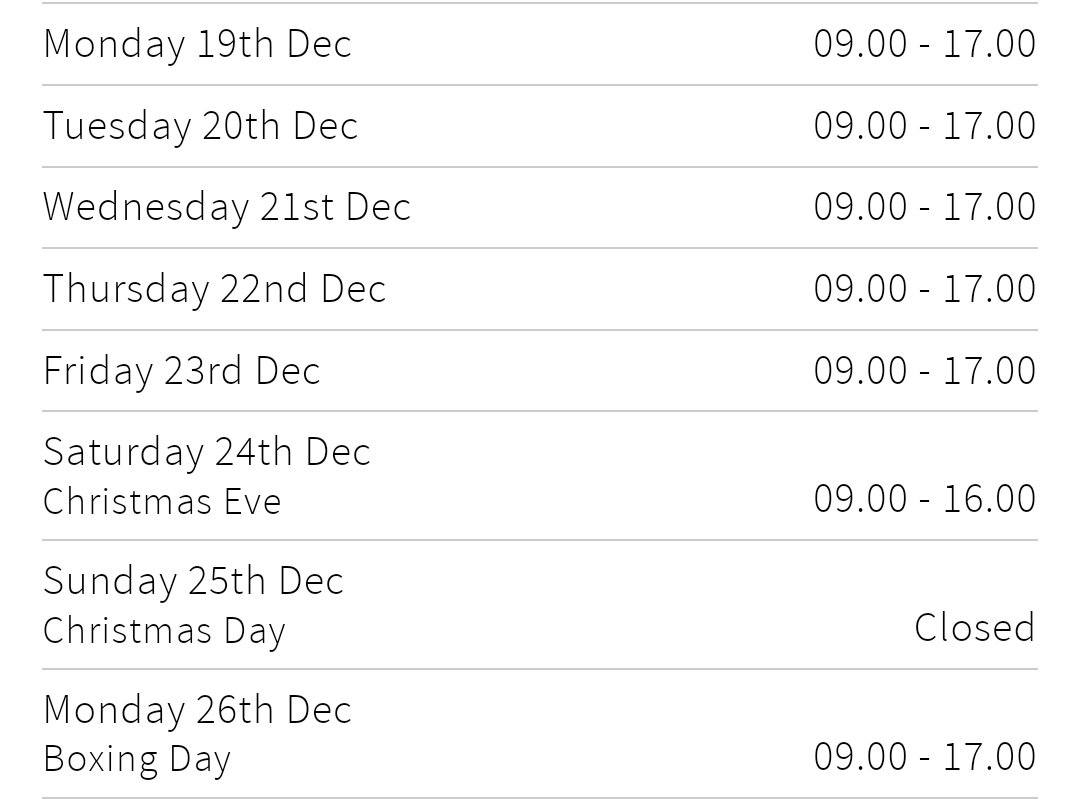This screenshot has height=799, width=1080.
Task: Click the hours for Friday 23rd Dec
Action: tap(924, 371)
